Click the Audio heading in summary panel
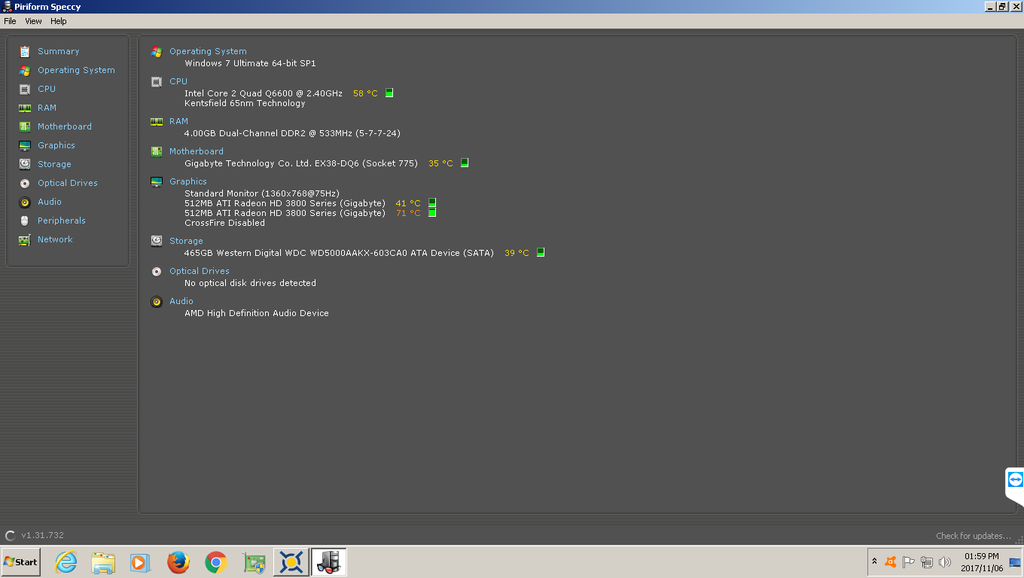 coord(181,300)
